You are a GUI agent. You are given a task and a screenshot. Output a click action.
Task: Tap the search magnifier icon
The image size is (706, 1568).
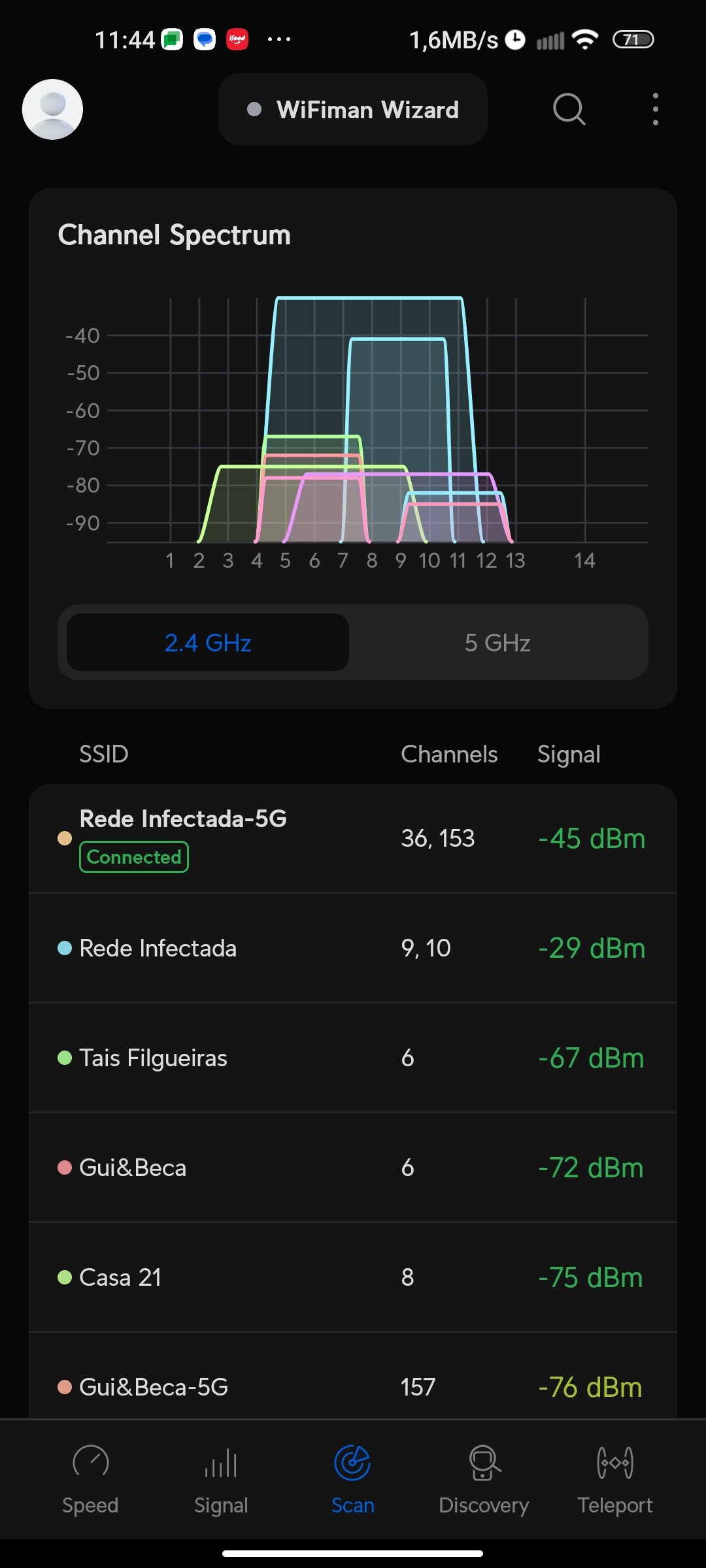coord(569,109)
